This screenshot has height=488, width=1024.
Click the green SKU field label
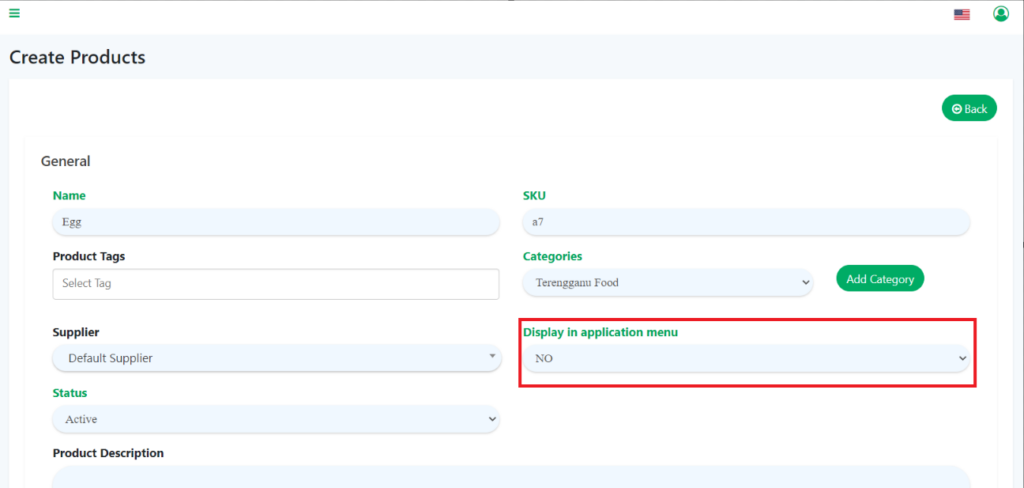(x=534, y=196)
